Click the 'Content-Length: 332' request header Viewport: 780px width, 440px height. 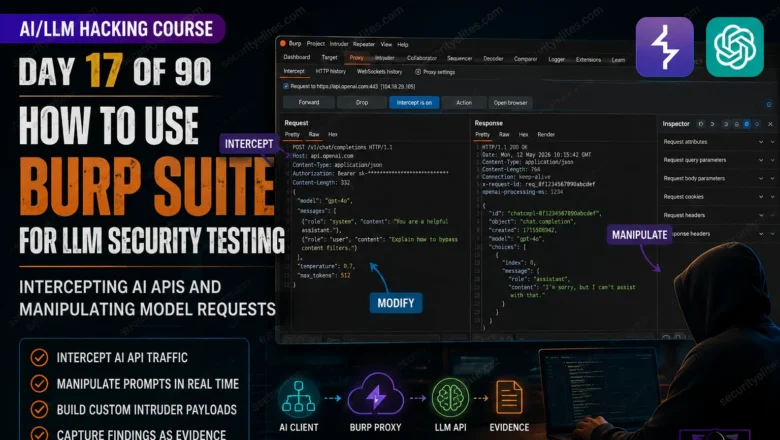point(321,182)
